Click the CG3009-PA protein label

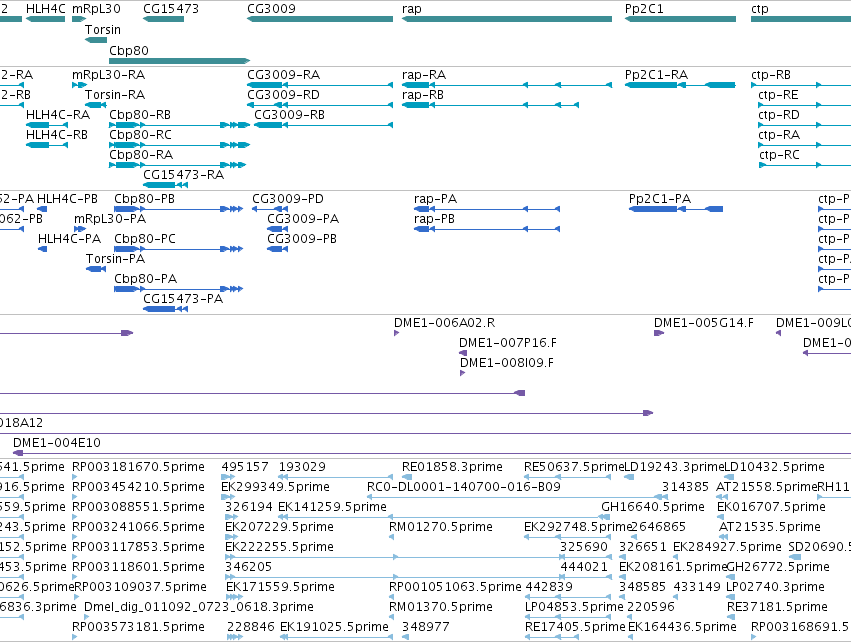303,219
